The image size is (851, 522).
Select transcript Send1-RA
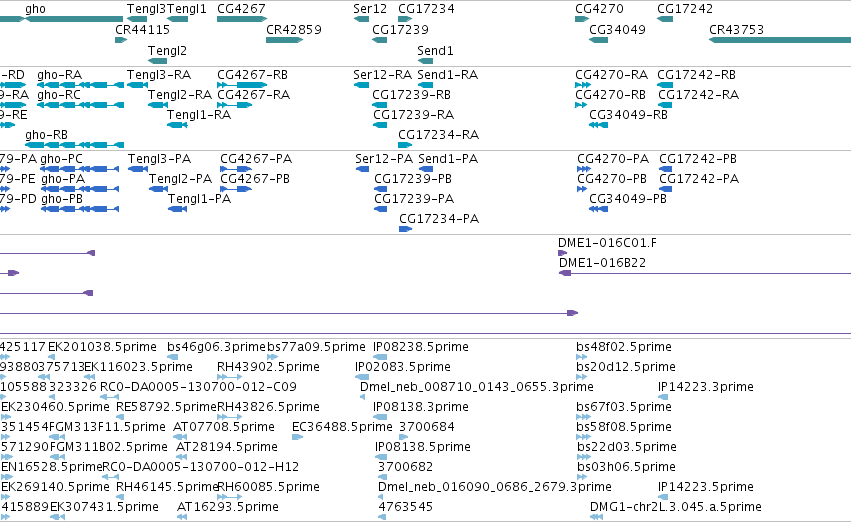point(448,75)
